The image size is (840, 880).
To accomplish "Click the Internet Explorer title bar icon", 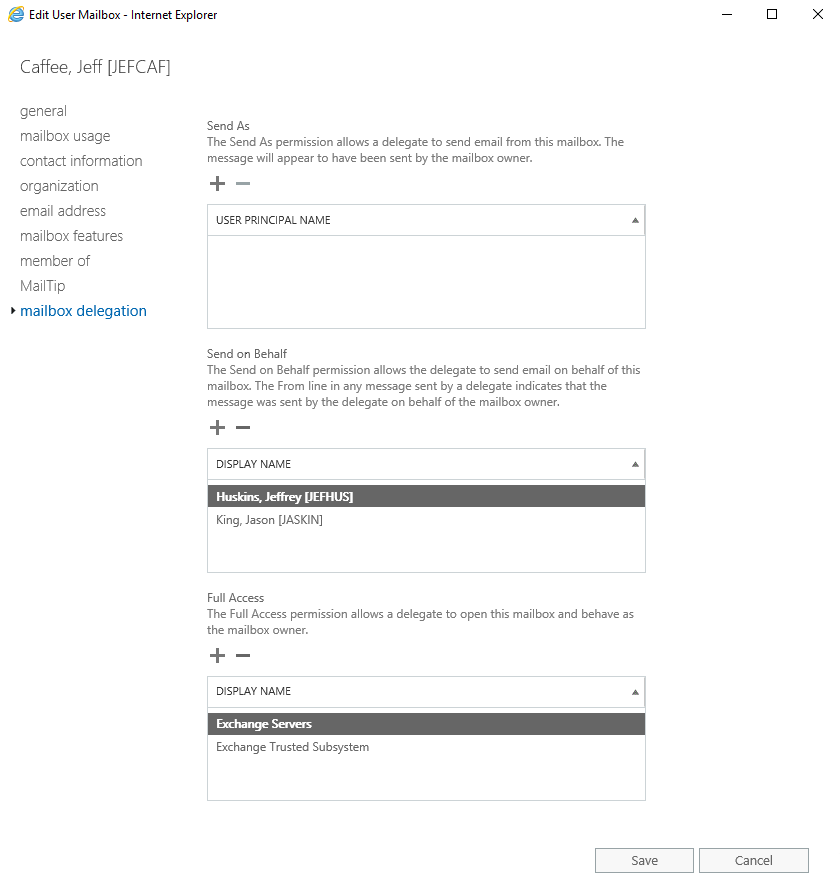I will point(16,15).
